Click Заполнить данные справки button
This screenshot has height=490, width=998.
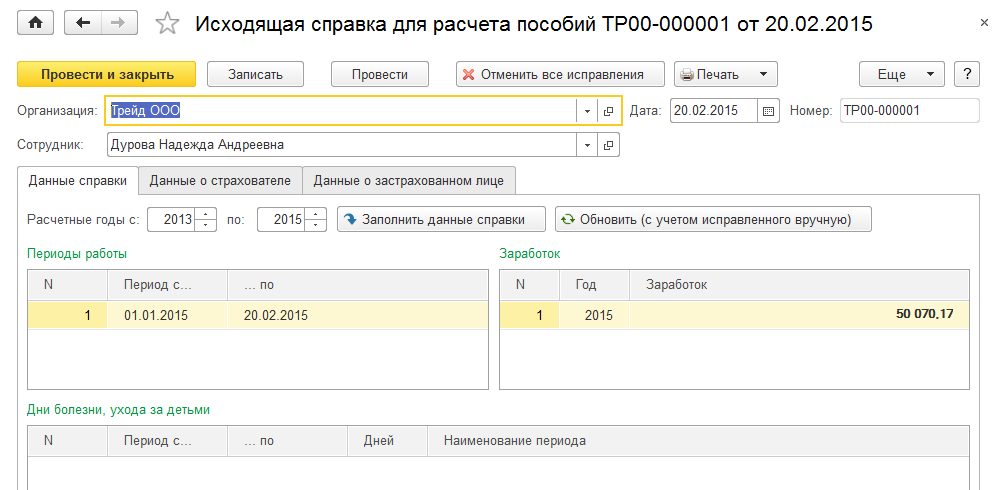click(x=442, y=220)
